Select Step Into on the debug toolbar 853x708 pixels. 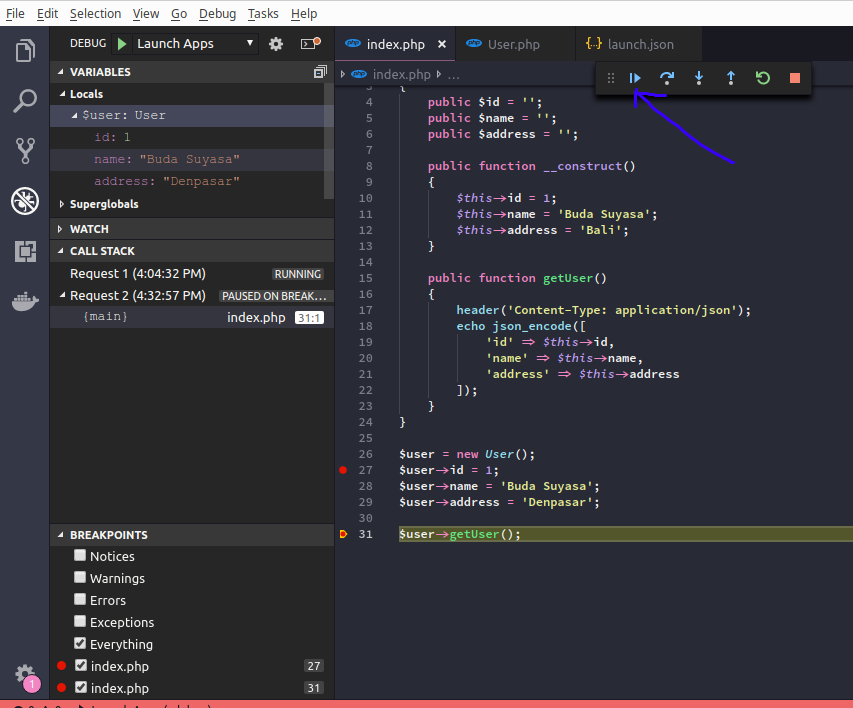coord(698,77)
